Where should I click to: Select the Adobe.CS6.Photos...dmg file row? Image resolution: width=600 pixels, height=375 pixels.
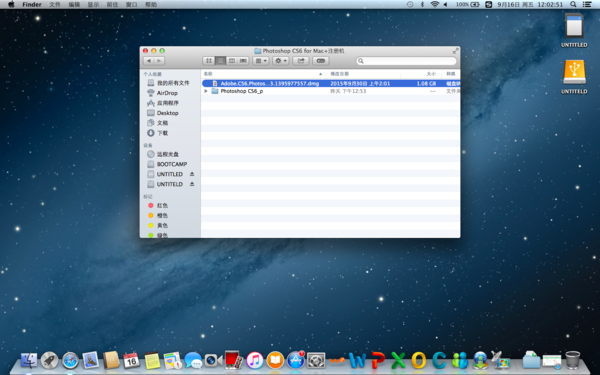pyautogui.click(x=331, y=83)
